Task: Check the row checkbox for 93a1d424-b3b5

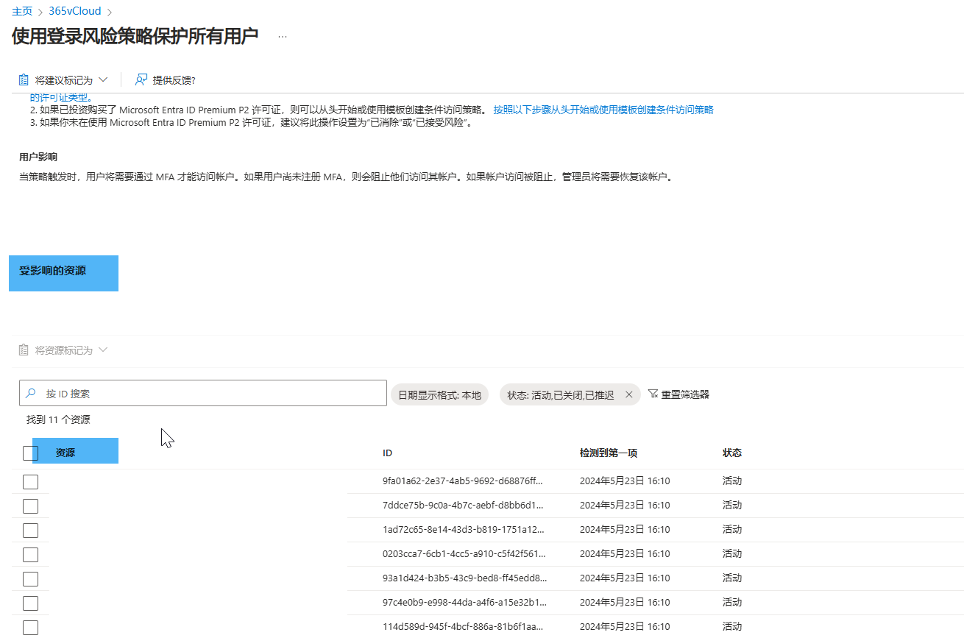Action: [30, 579]
